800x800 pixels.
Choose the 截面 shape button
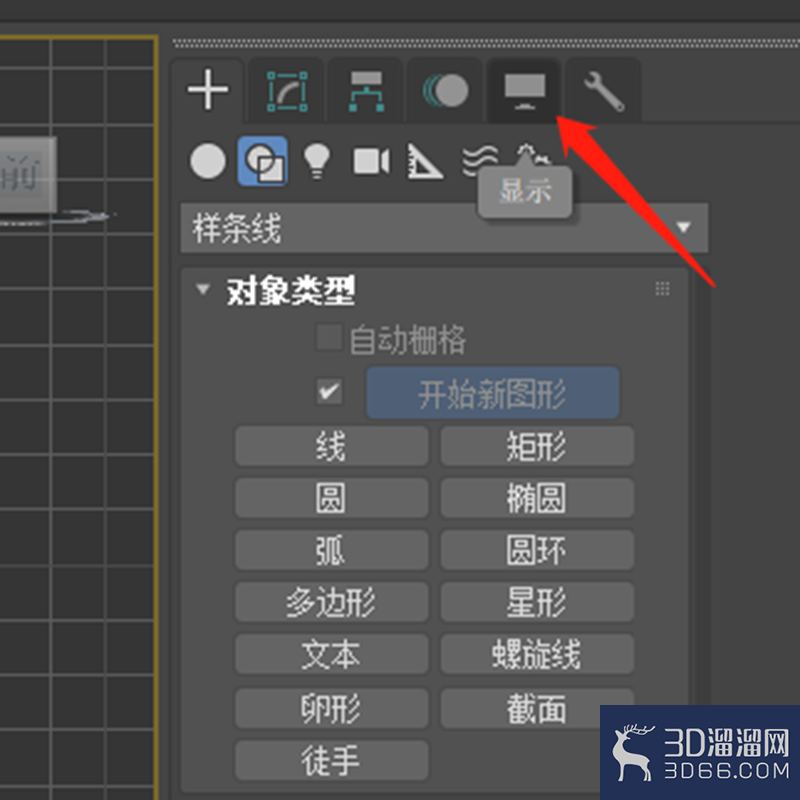537,709
